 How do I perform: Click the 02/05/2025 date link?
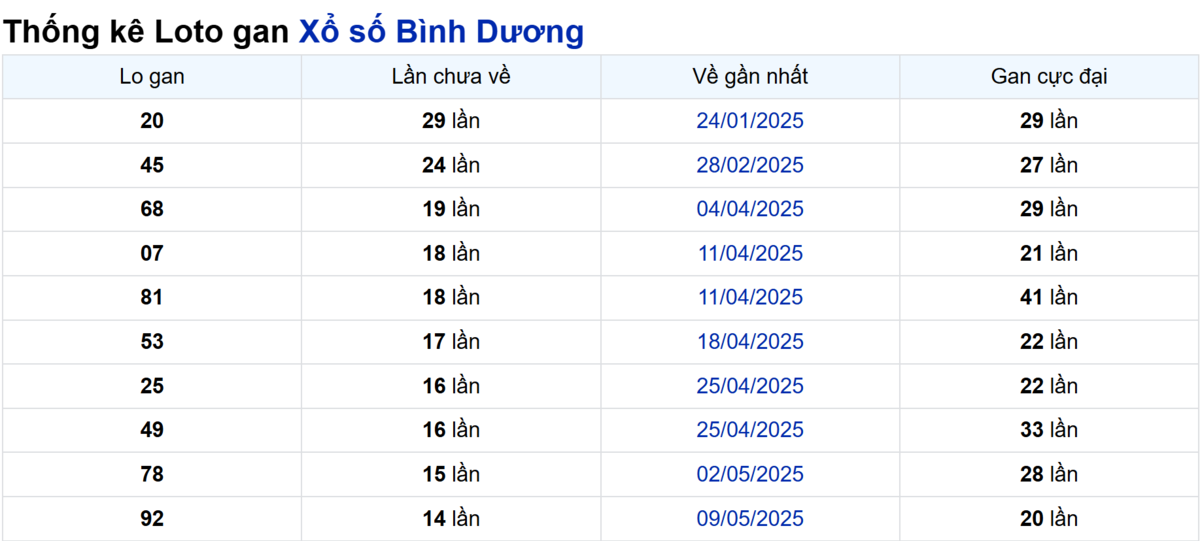[x=750, y=473]
